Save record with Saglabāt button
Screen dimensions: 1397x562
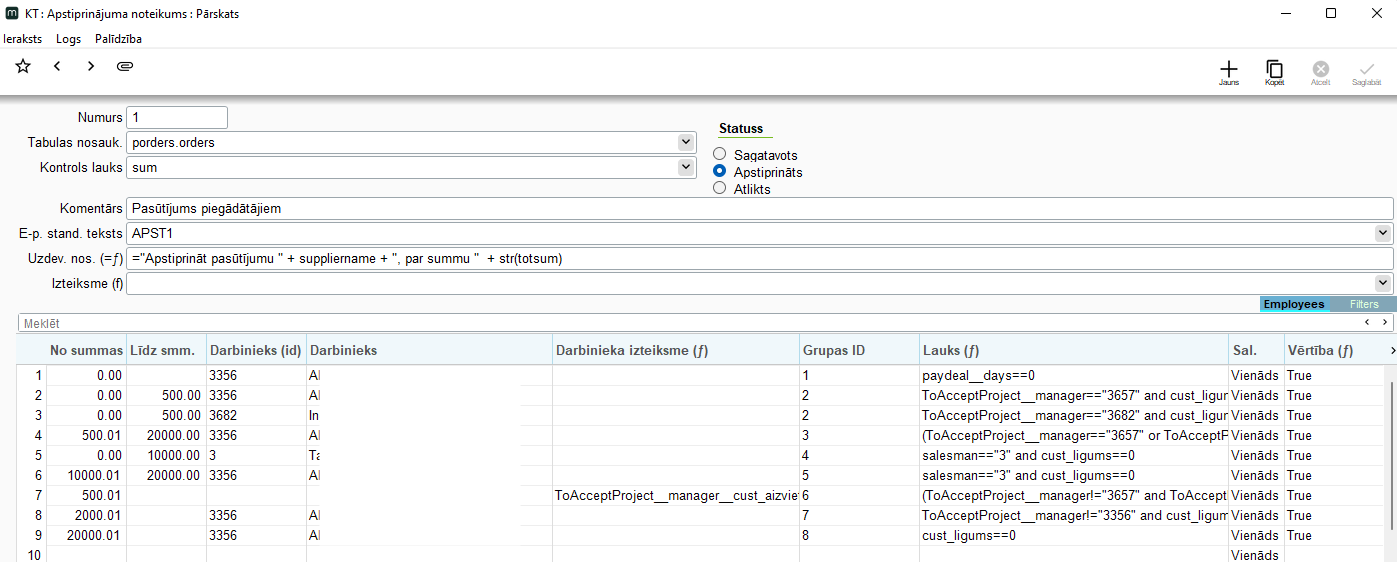click(x=1367, y=72)
